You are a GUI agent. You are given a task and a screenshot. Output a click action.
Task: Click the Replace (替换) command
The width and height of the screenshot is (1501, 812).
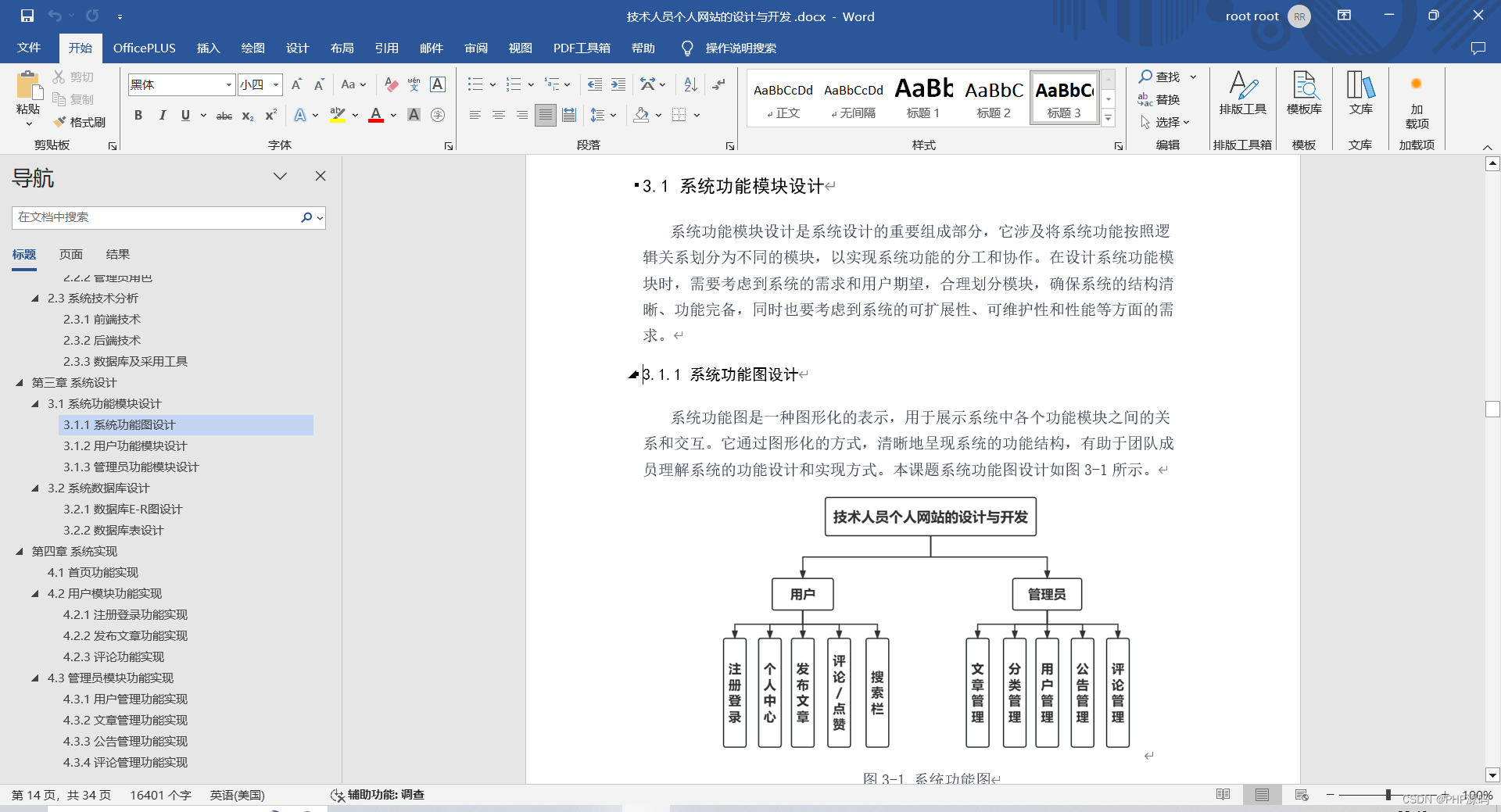(1159, 99)
